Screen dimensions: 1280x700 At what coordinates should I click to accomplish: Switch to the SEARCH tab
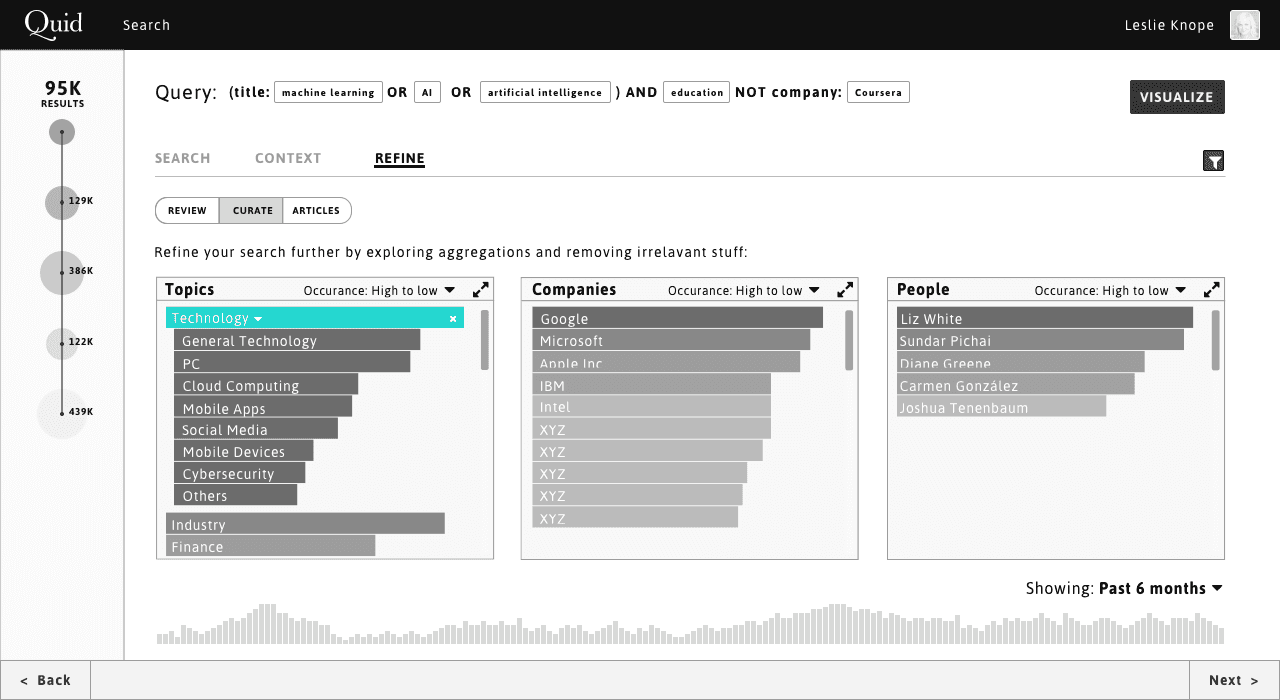click(183, 158)
